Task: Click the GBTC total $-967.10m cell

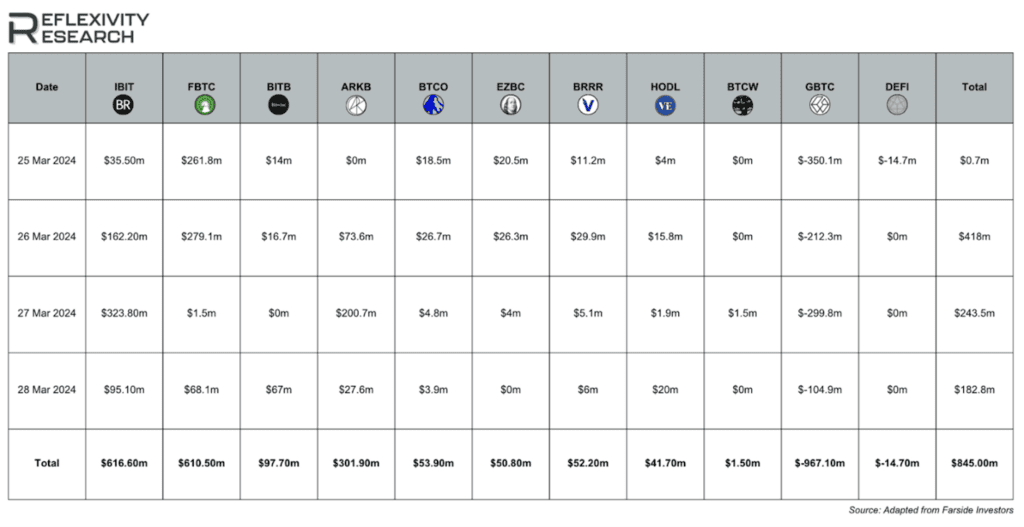Action: (820, 464)
